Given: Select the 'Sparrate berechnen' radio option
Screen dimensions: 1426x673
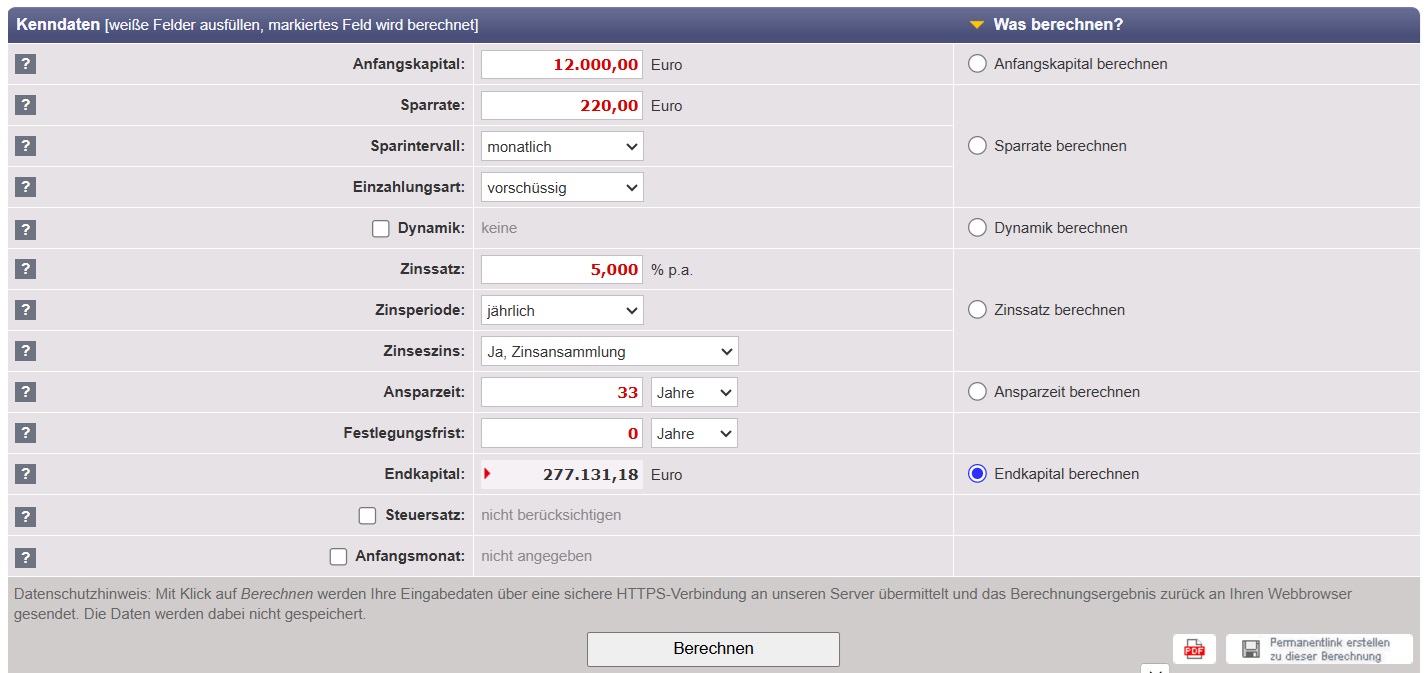Looking at the screenshot, I should [977, 146].
